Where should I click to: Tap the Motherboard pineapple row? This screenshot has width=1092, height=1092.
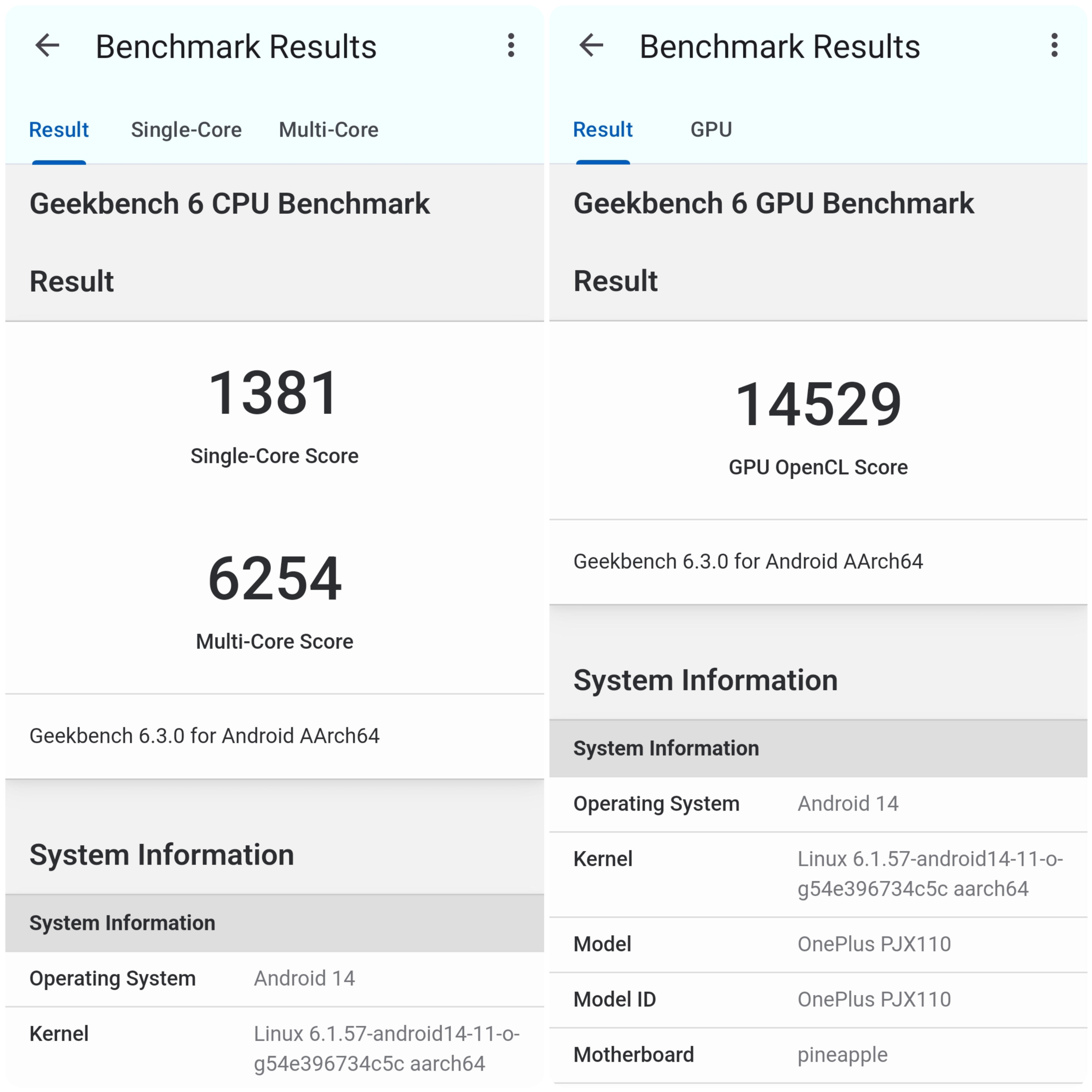(818, 1055)
